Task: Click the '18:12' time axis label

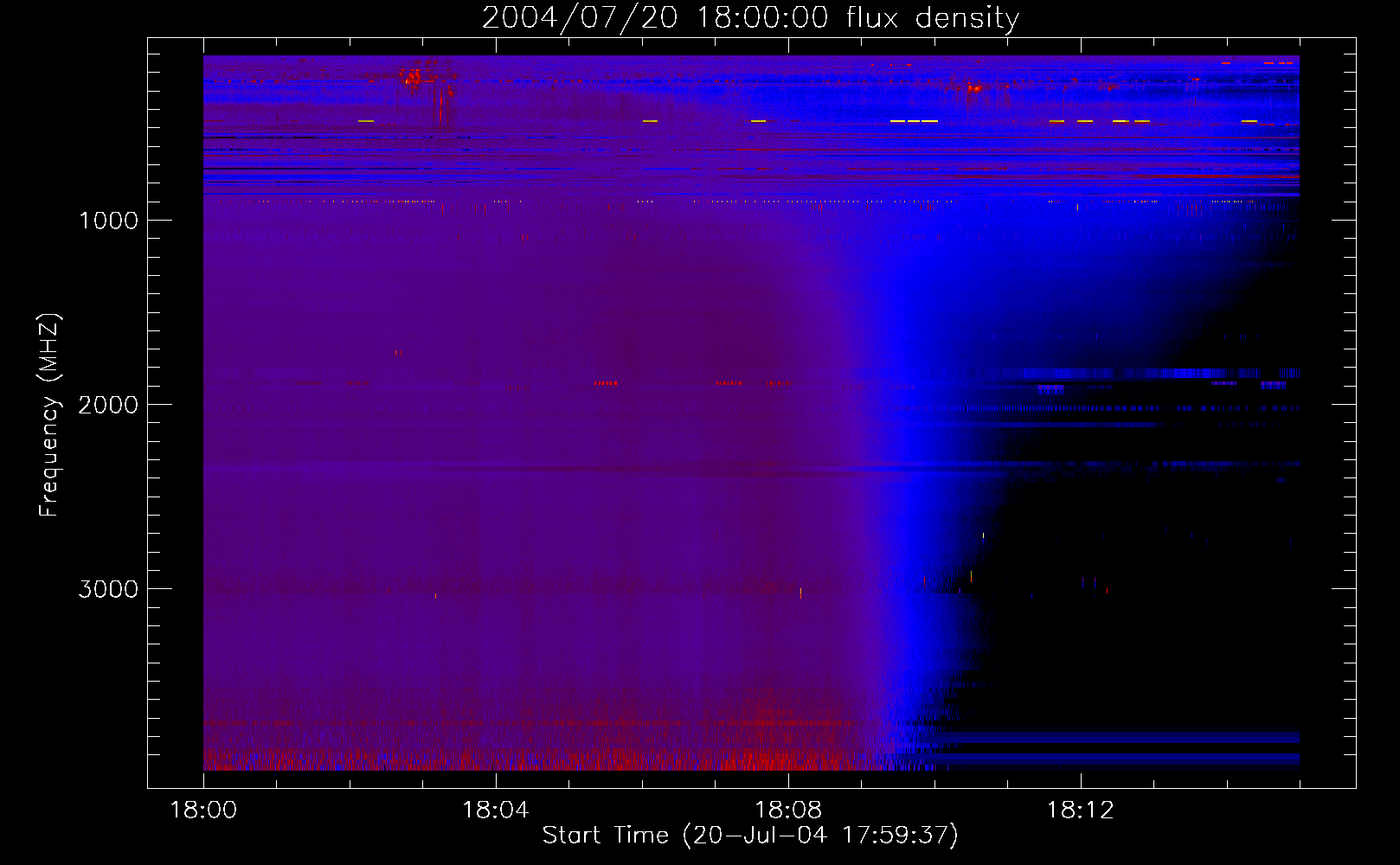Action: [1081, 811]
